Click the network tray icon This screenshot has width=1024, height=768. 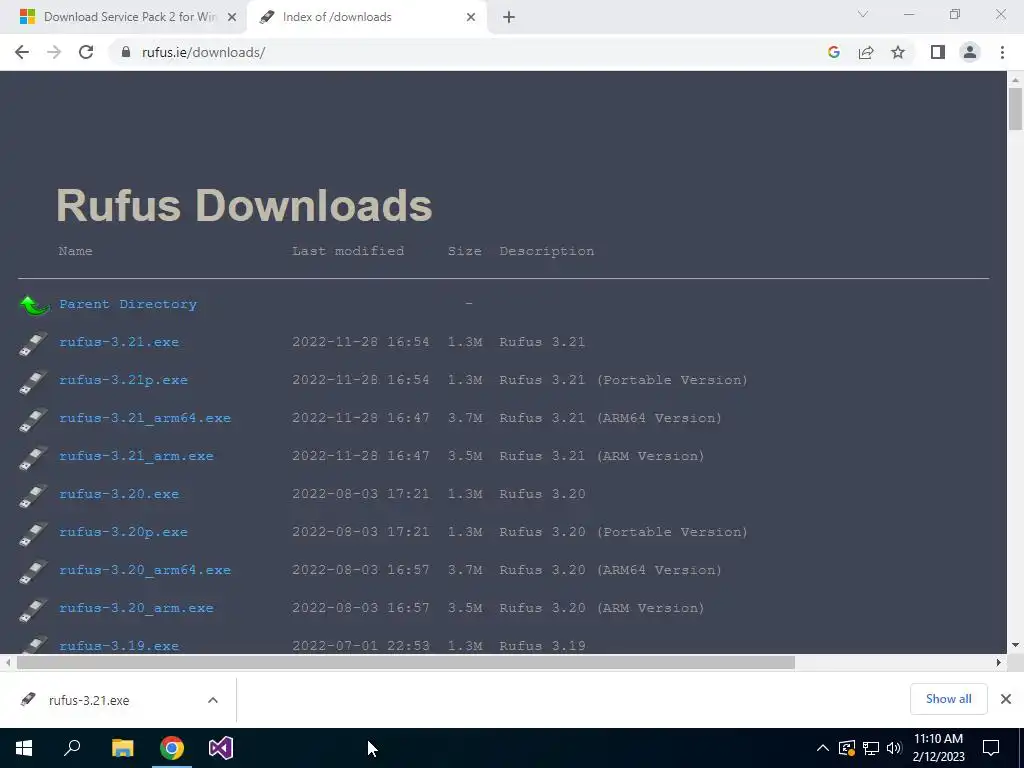(871, 748)
